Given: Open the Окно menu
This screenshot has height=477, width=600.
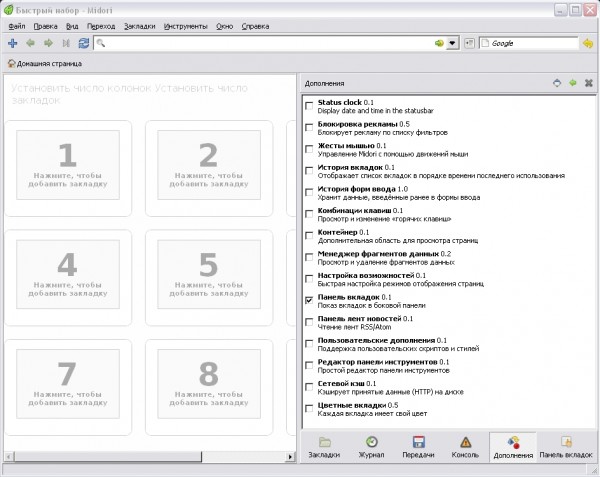Looking at the screenshot, I should pyautogui.click(x=225, y=26).
